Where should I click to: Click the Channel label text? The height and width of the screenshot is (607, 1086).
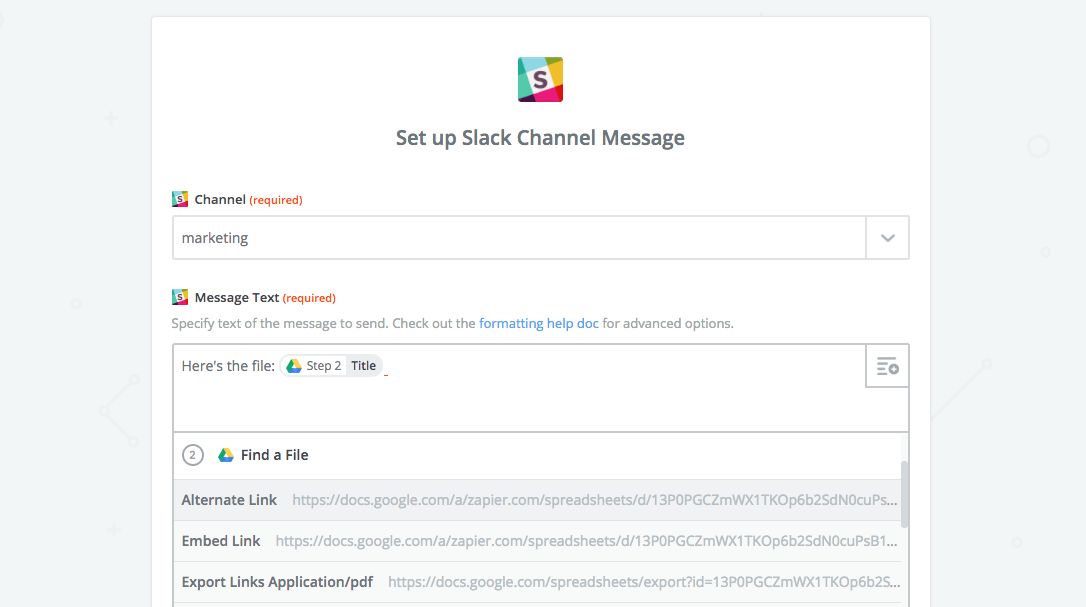tap(220, 199)
